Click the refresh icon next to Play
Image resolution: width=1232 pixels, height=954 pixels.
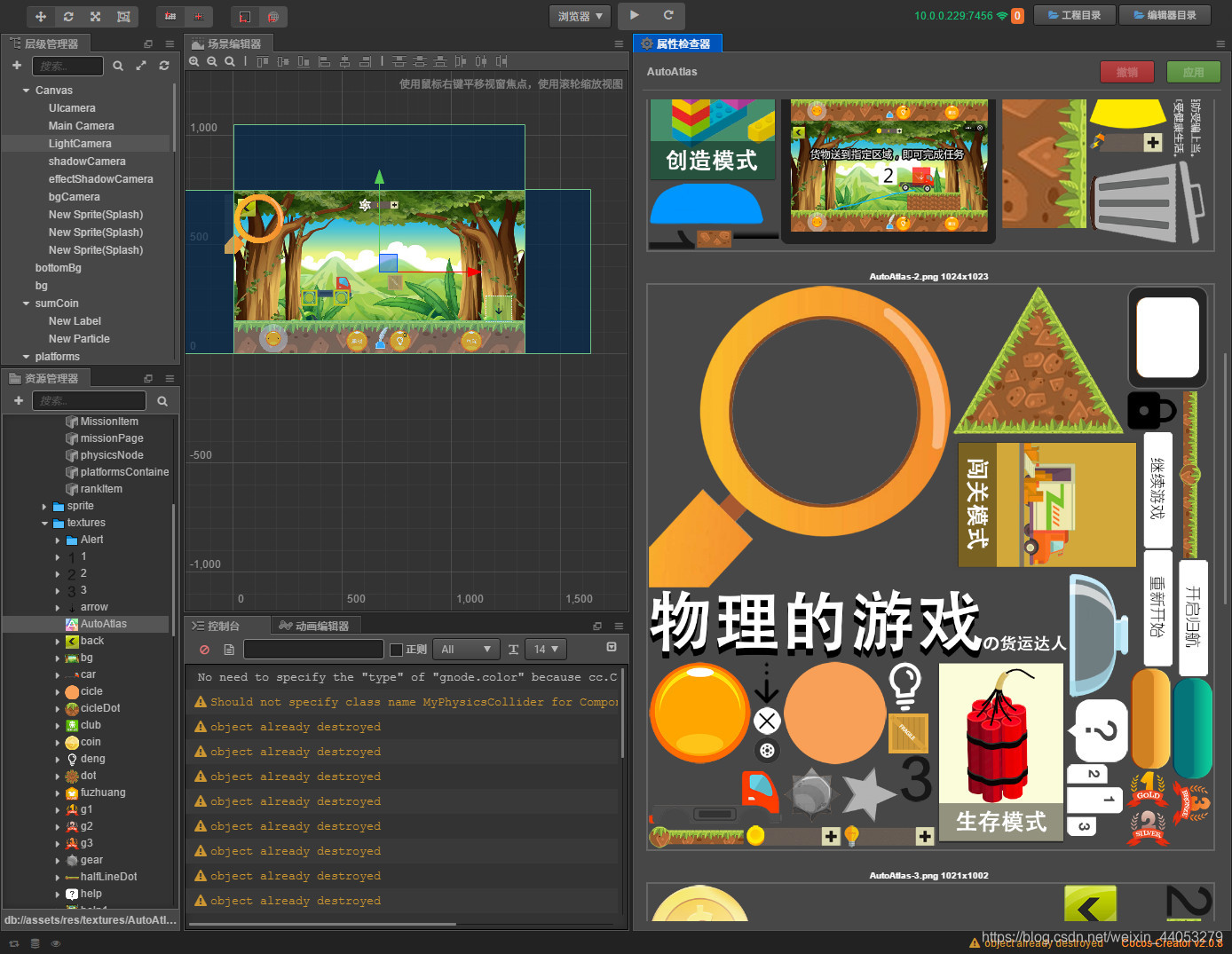[x=669, y=15]
